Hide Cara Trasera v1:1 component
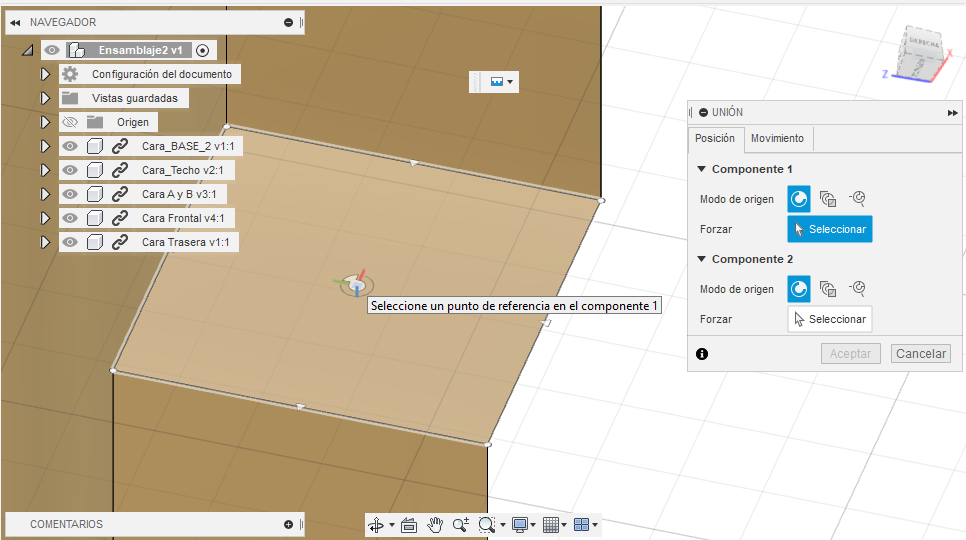This screenshot has height=540, width=966. (70, 242)
